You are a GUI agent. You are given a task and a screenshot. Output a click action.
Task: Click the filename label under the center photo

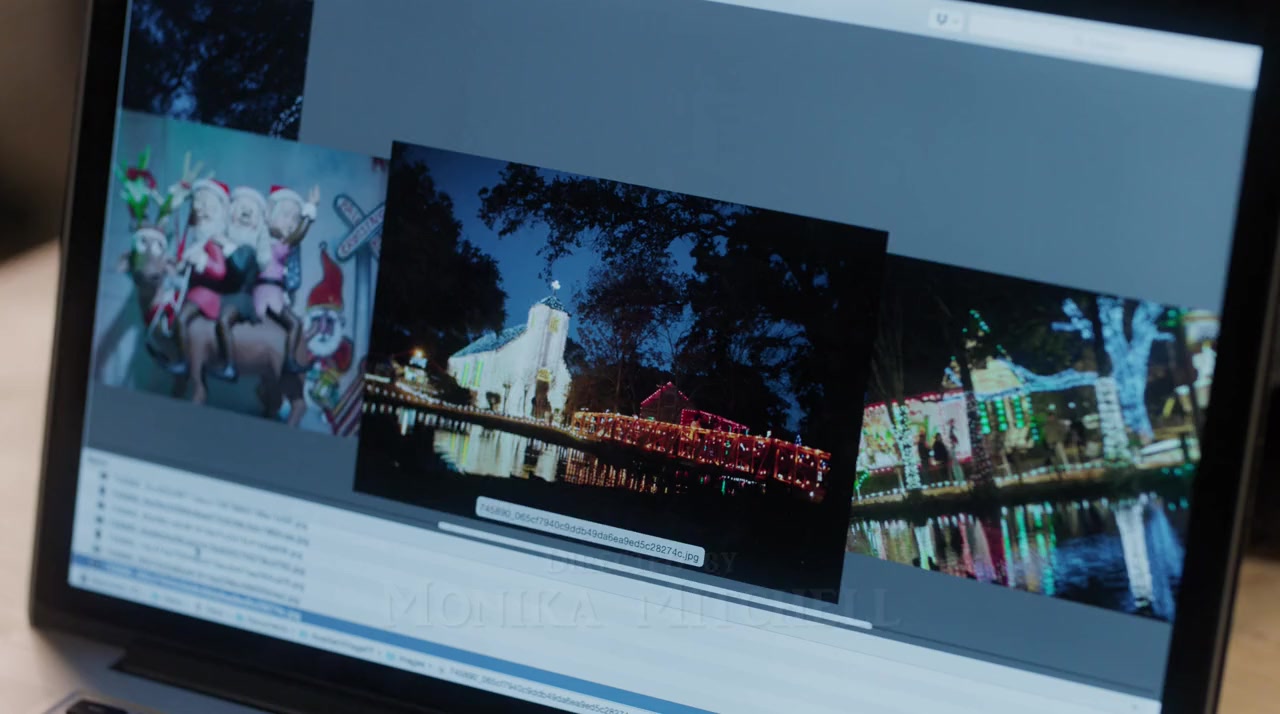589,532
